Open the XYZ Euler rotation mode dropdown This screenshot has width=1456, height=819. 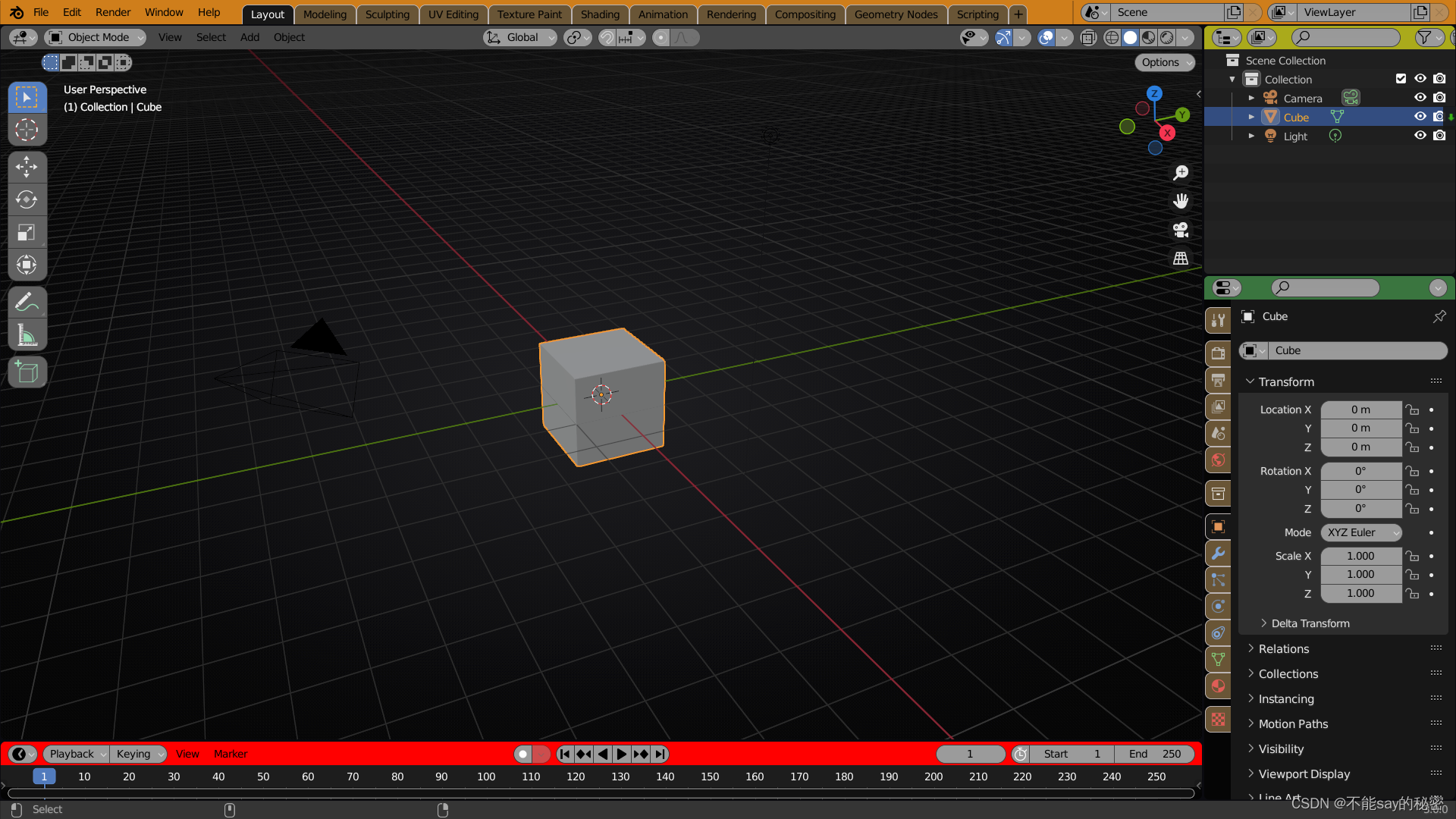1361,532
